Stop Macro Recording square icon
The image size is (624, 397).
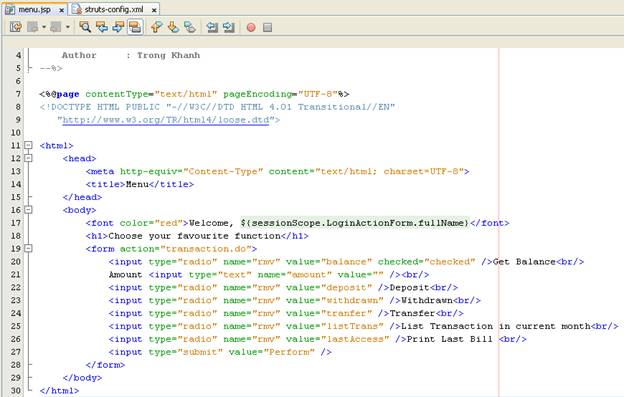pos(267,27)
